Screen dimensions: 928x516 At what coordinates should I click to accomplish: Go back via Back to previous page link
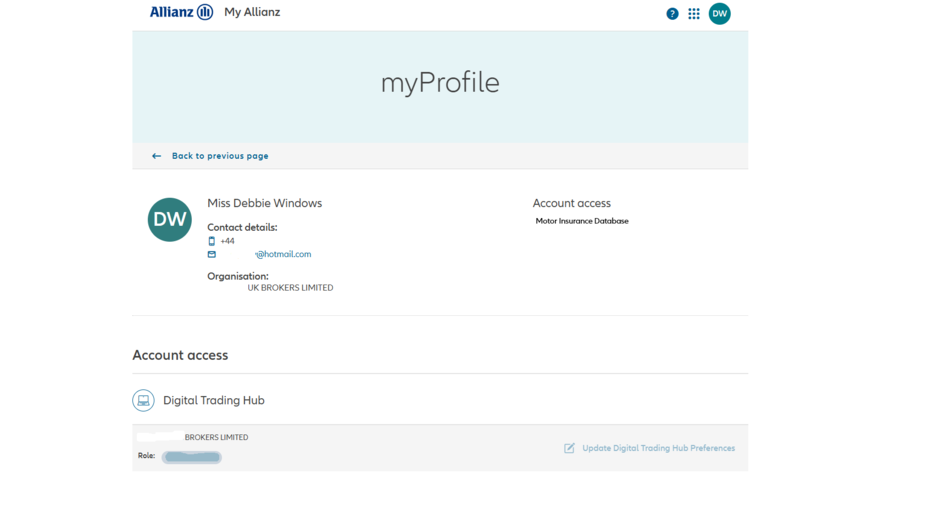(220, 156)
